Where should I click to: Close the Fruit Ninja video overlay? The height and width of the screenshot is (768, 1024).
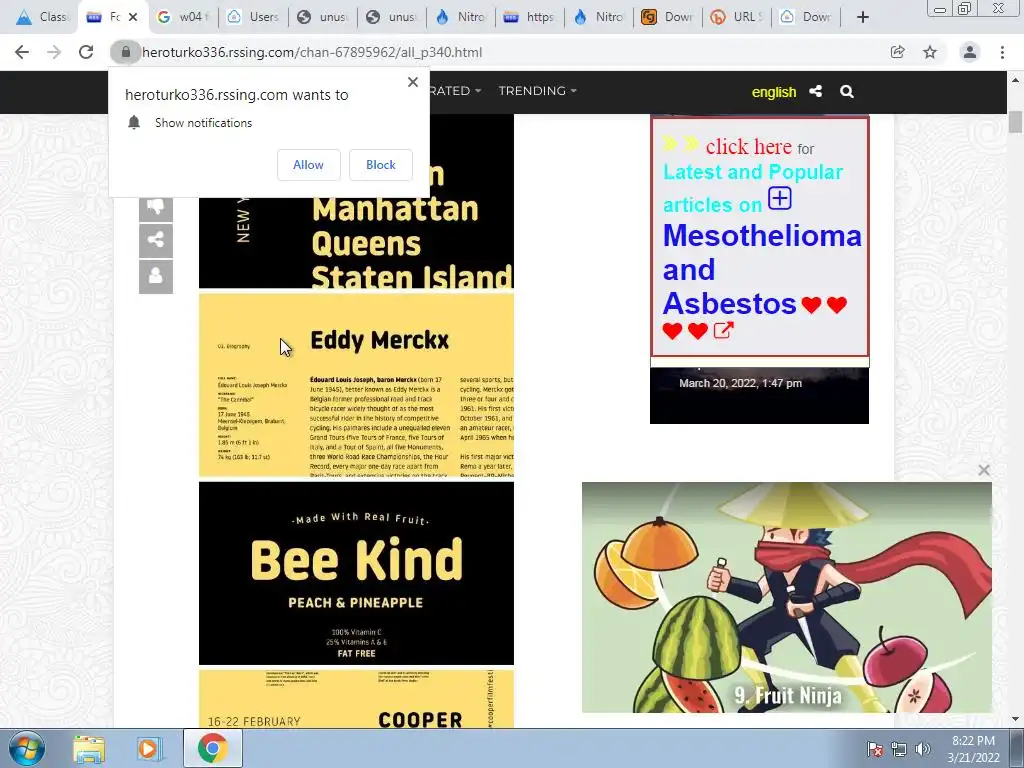(984, 470)
